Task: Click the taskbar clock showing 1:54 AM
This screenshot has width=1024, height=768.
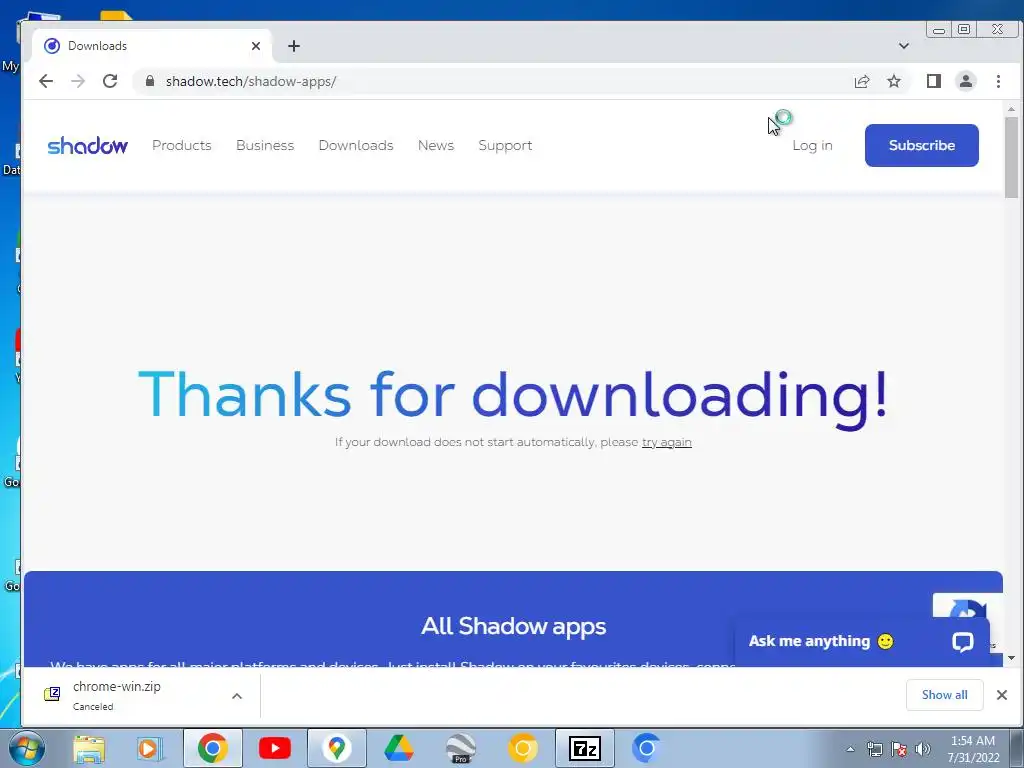Action: tap(973, 749)
